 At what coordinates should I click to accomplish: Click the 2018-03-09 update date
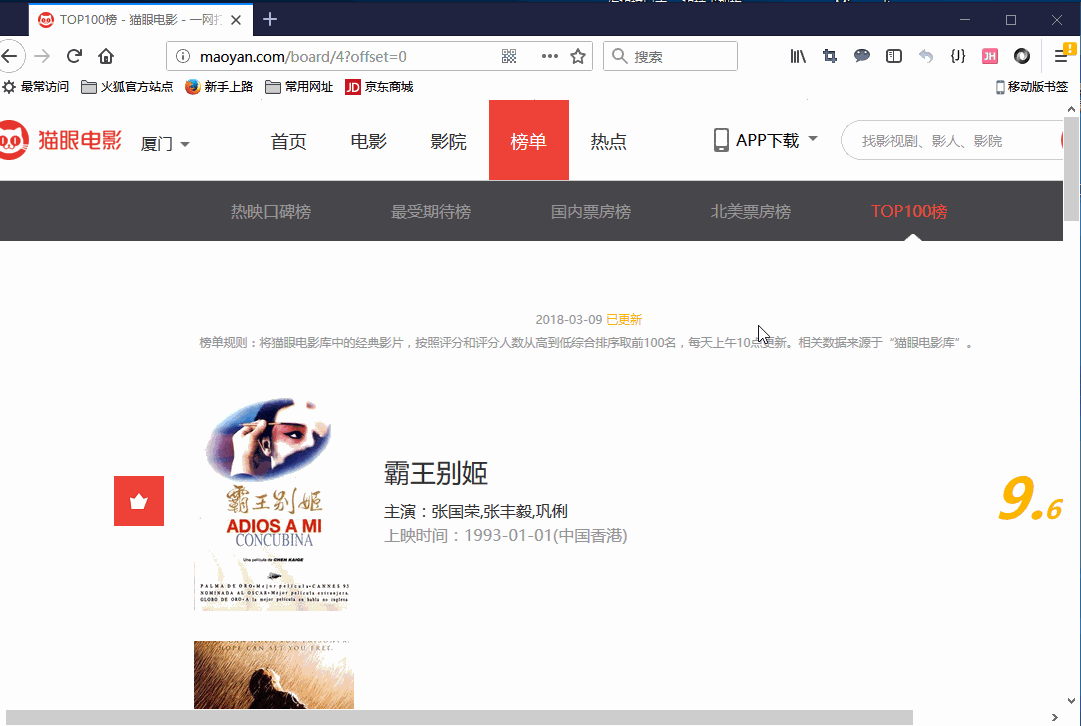569,320
